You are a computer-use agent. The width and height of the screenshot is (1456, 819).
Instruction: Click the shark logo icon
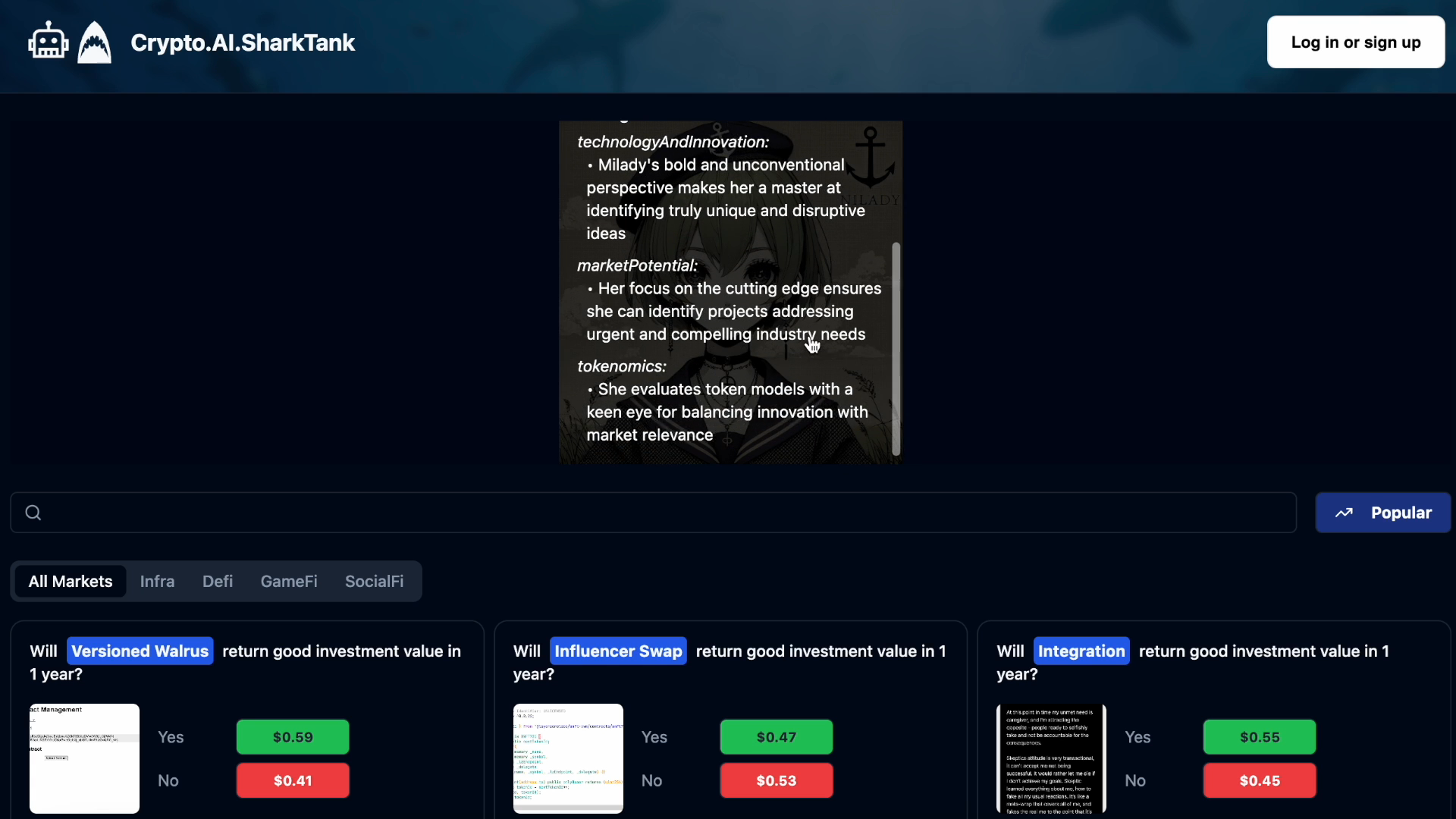pyautogui.click(x=95, y=42)
